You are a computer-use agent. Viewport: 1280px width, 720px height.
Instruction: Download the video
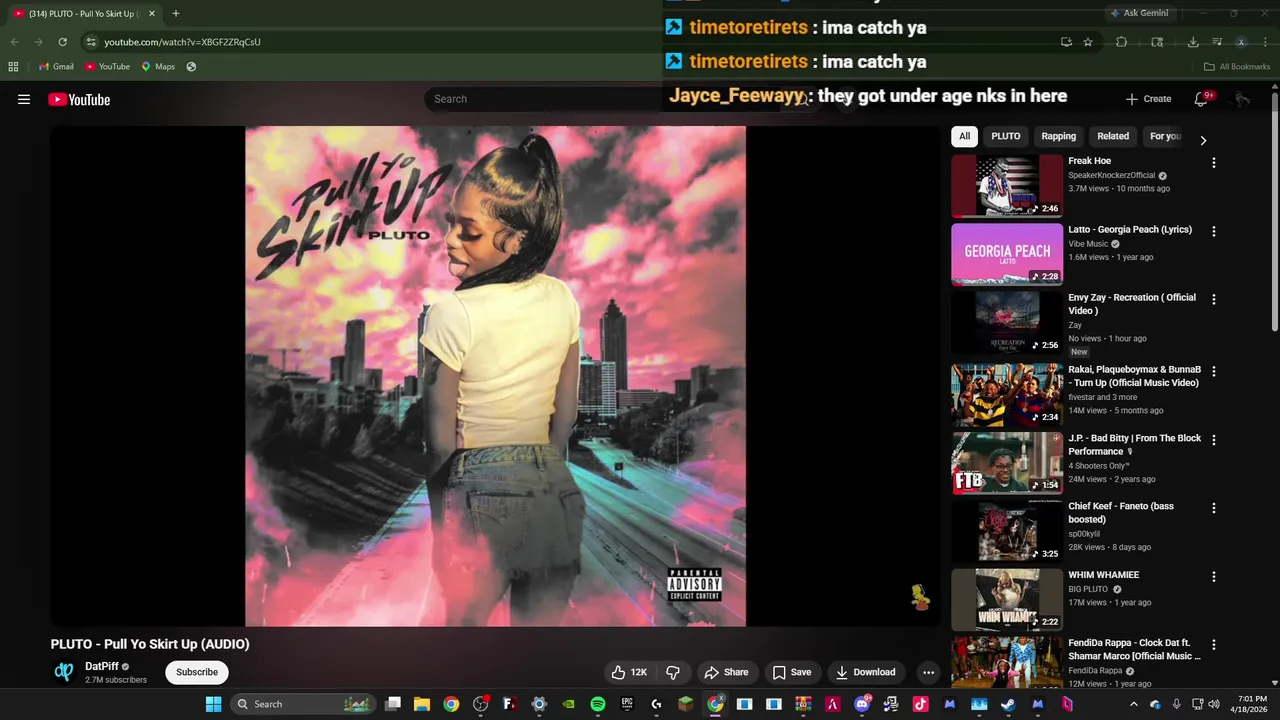point(865,672)
